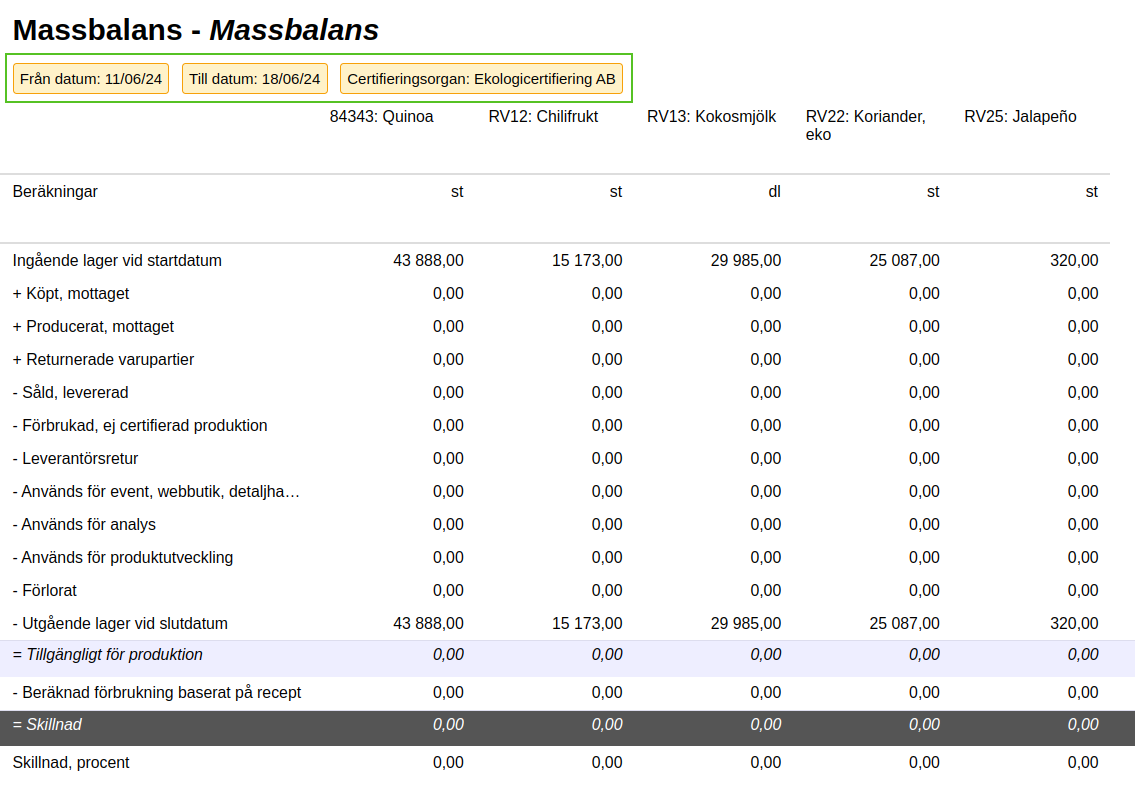This screenshot has height=809, width=1135.
Task: Click the 'RV22: Koriander, eko' column header
Action: [865, 125]
